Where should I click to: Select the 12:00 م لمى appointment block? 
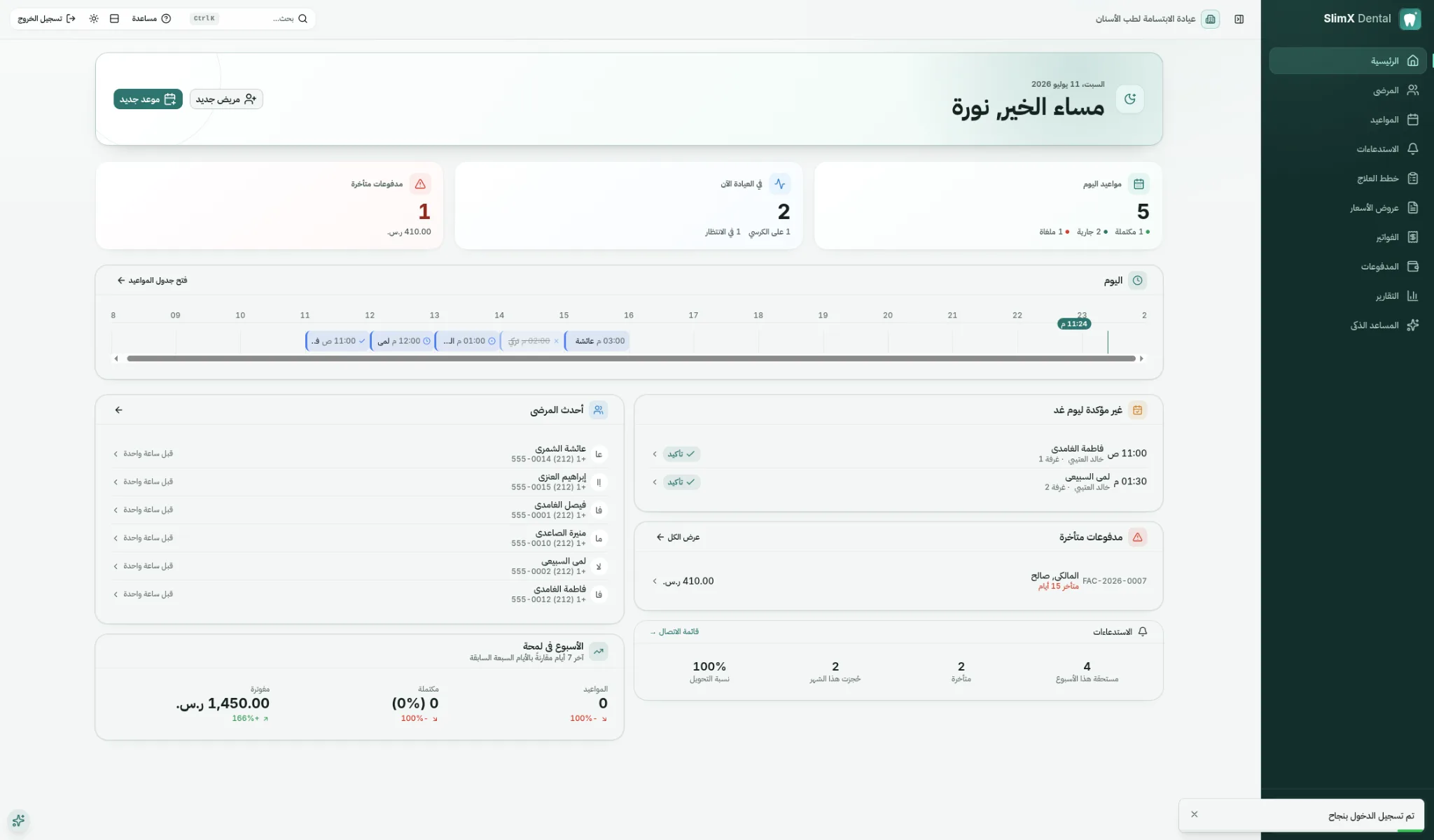pyautogui.click(x=402, y=341)
